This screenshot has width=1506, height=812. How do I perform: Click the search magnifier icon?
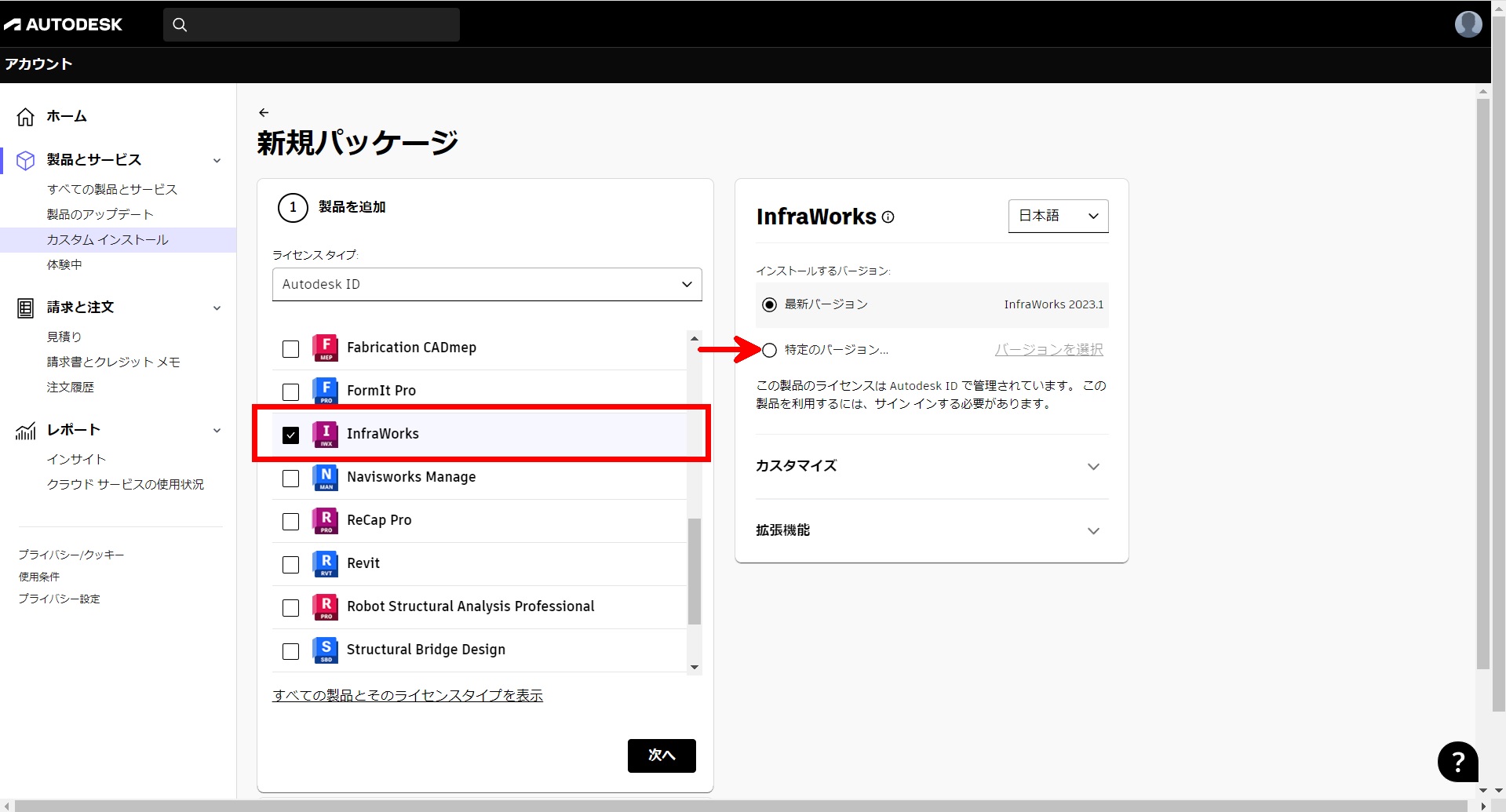tap(180, 25)
